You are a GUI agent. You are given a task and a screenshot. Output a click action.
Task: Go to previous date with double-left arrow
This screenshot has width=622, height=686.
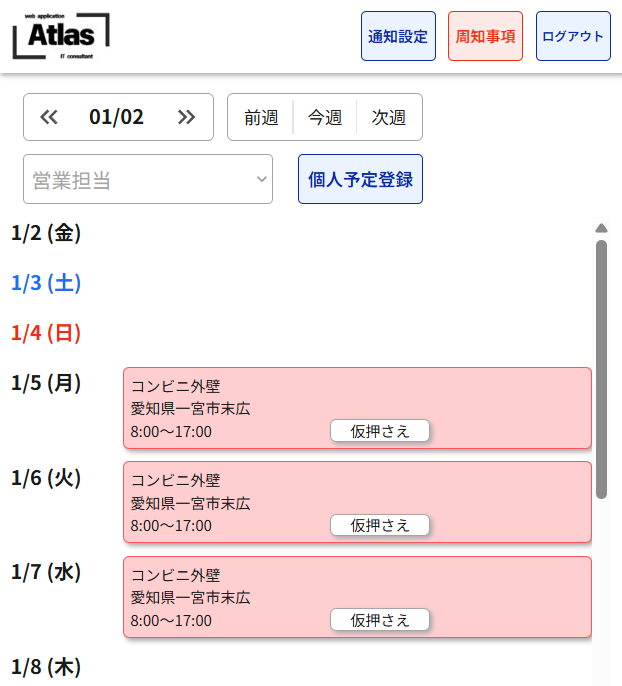49,117
